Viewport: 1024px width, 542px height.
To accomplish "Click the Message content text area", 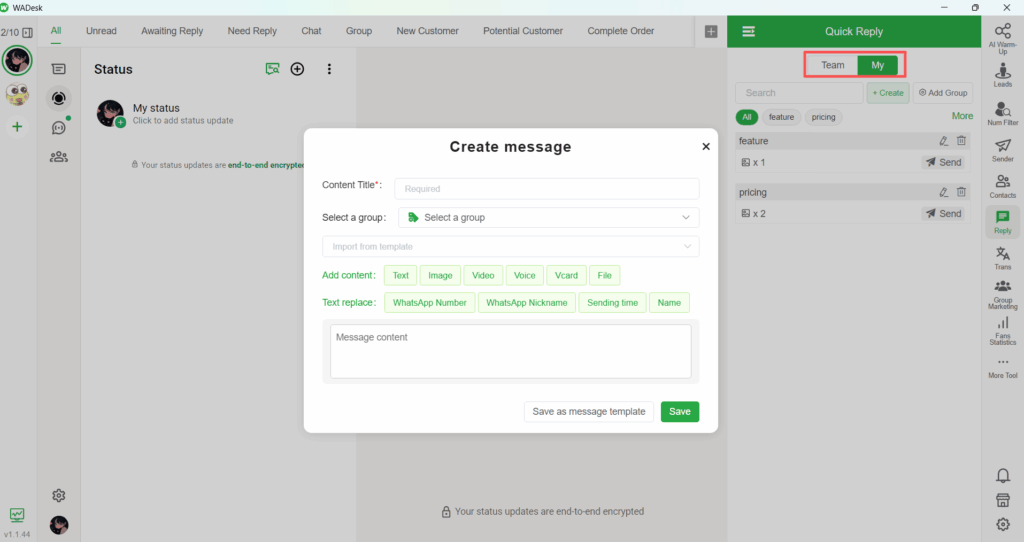I will (x=511, y=351).
